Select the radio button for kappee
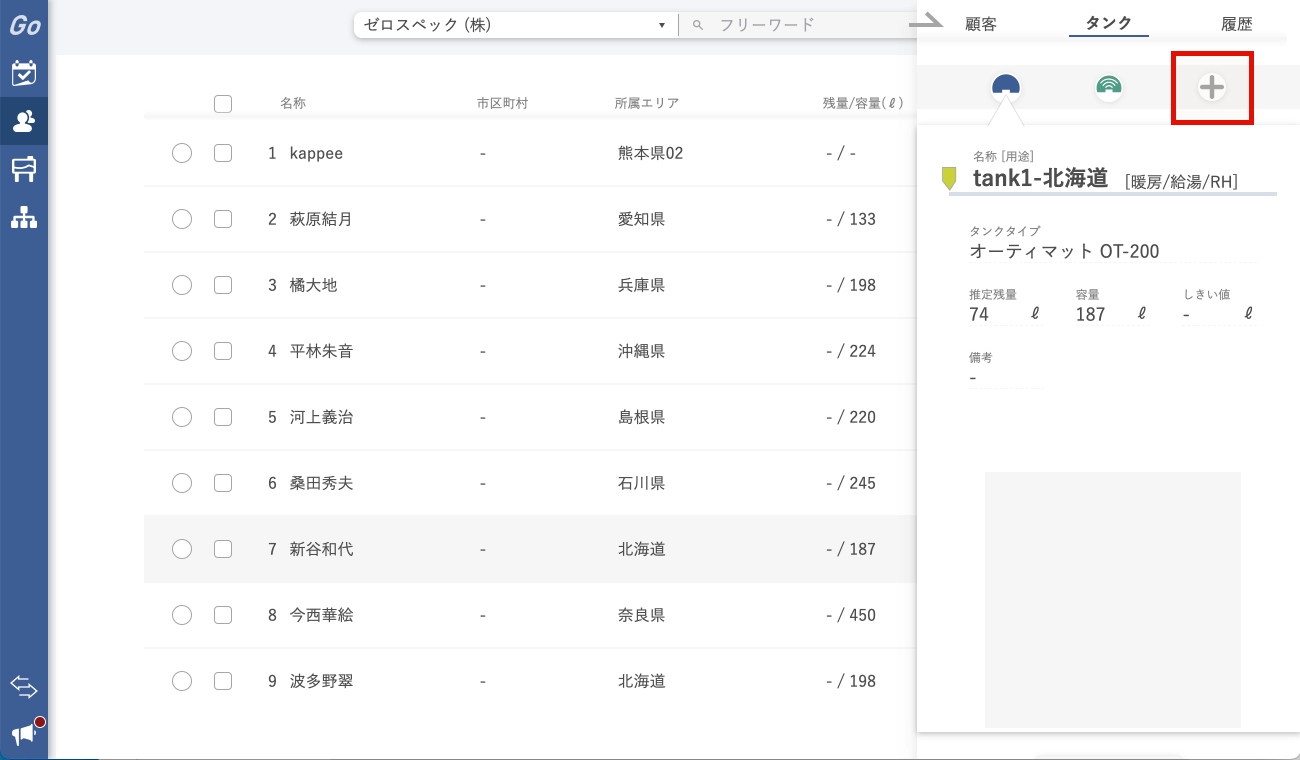1300x760 pixels. coord(182,153)
